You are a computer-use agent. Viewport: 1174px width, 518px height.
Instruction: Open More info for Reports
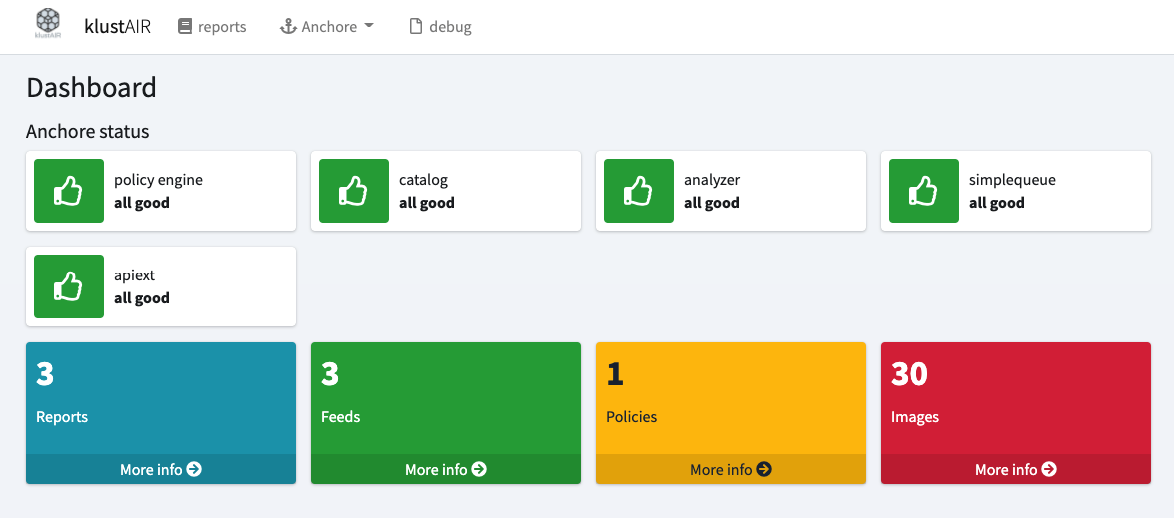(x=161, y=469)
